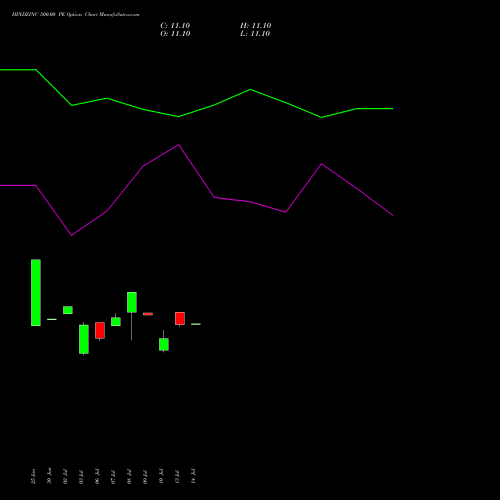Viewport: 500px width, 500px height.
Task: Select the low value L: 11.10
Action: click(255, 34)
